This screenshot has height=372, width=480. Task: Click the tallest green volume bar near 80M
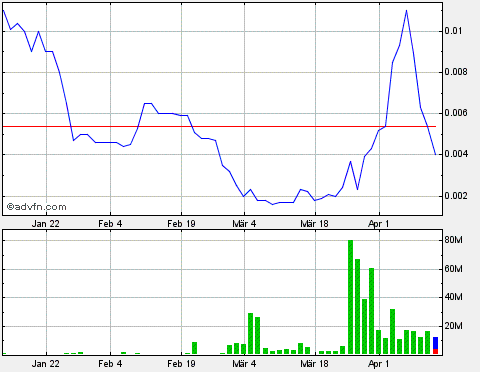click(x=350, y=297)
